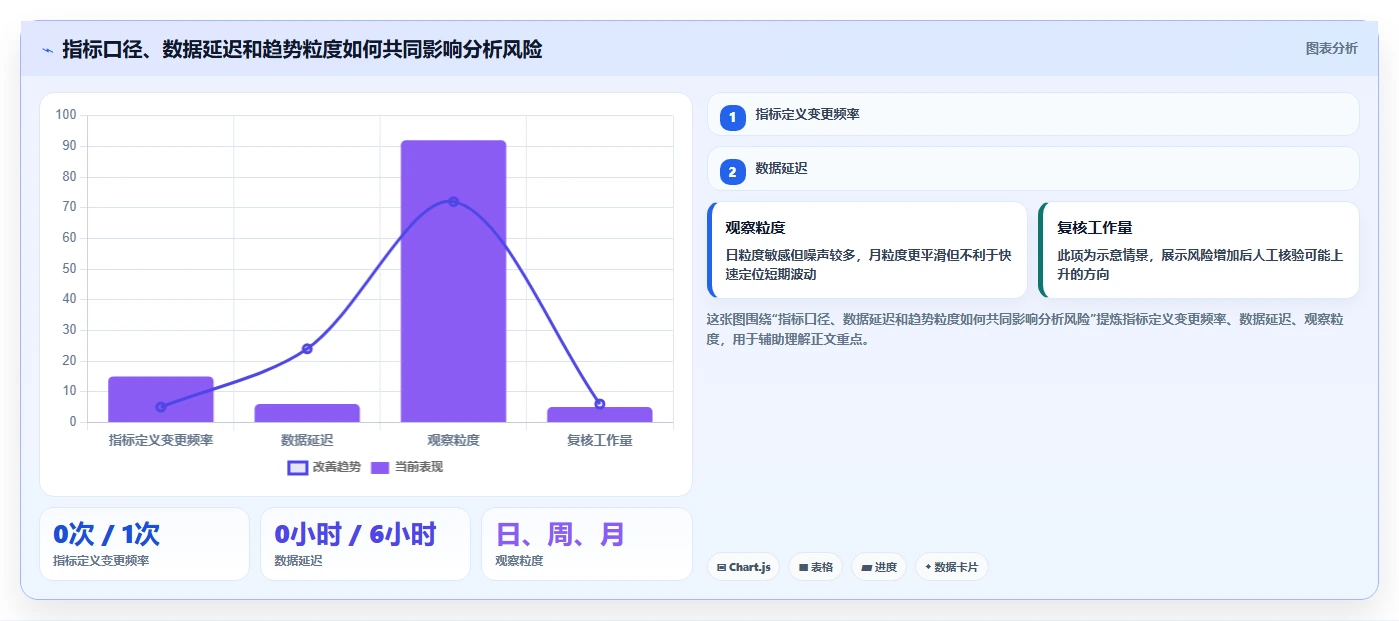Image resolution: width=1399 pixels, height=621 pixels.
Task: Click trend line point at 指标定义变更频率
Action: [x=161, y=407]
